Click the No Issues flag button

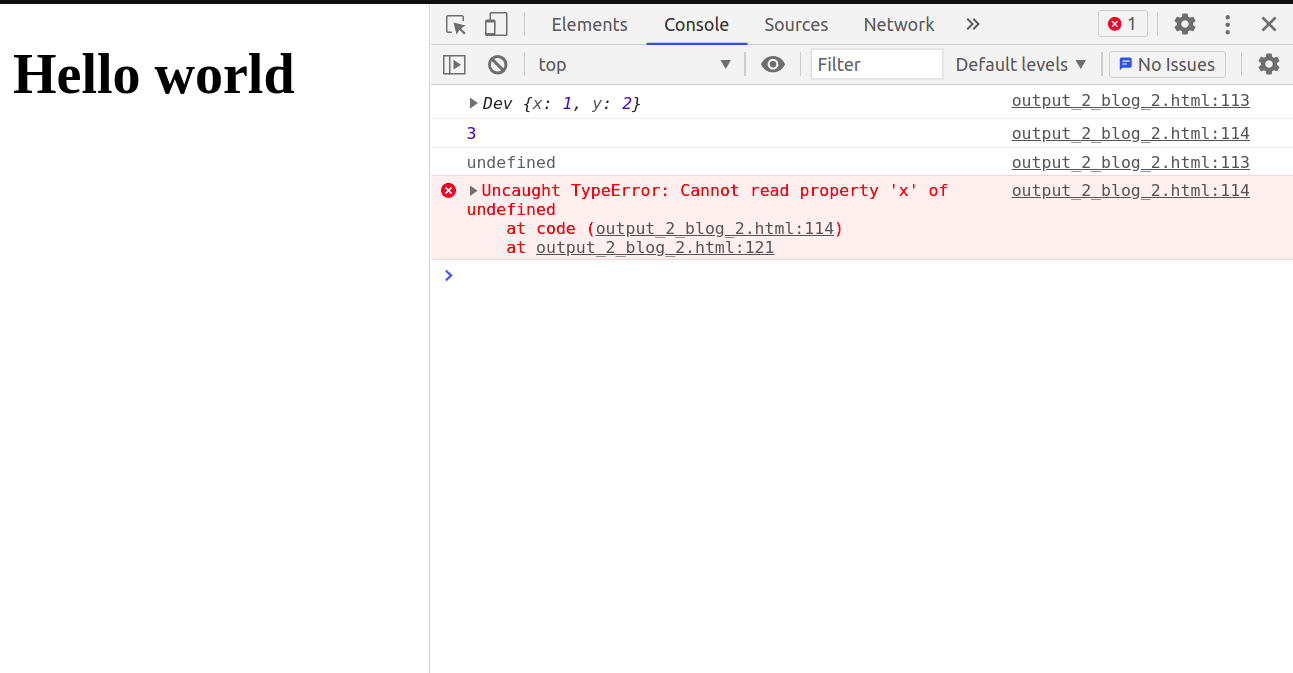pyautogui.click(x=1166, y=64)
